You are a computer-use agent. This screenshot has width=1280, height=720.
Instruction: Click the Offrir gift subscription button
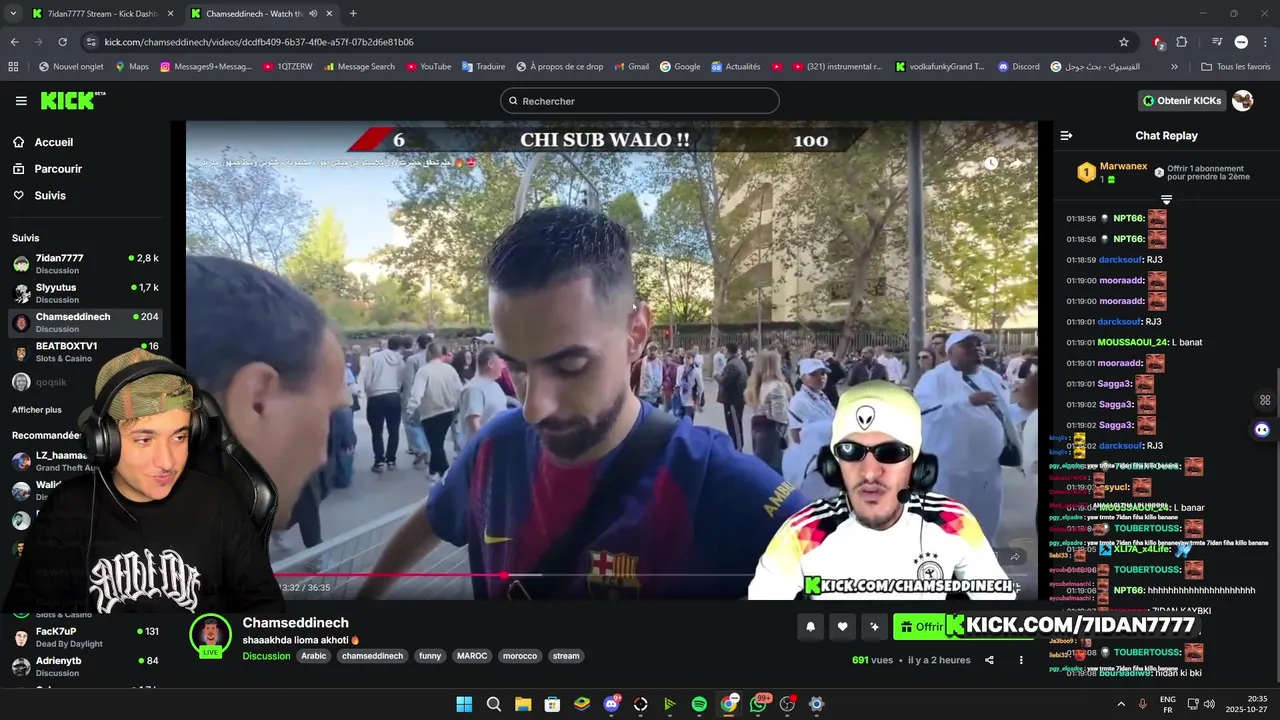pyautogui.click(x=920, y=627)
